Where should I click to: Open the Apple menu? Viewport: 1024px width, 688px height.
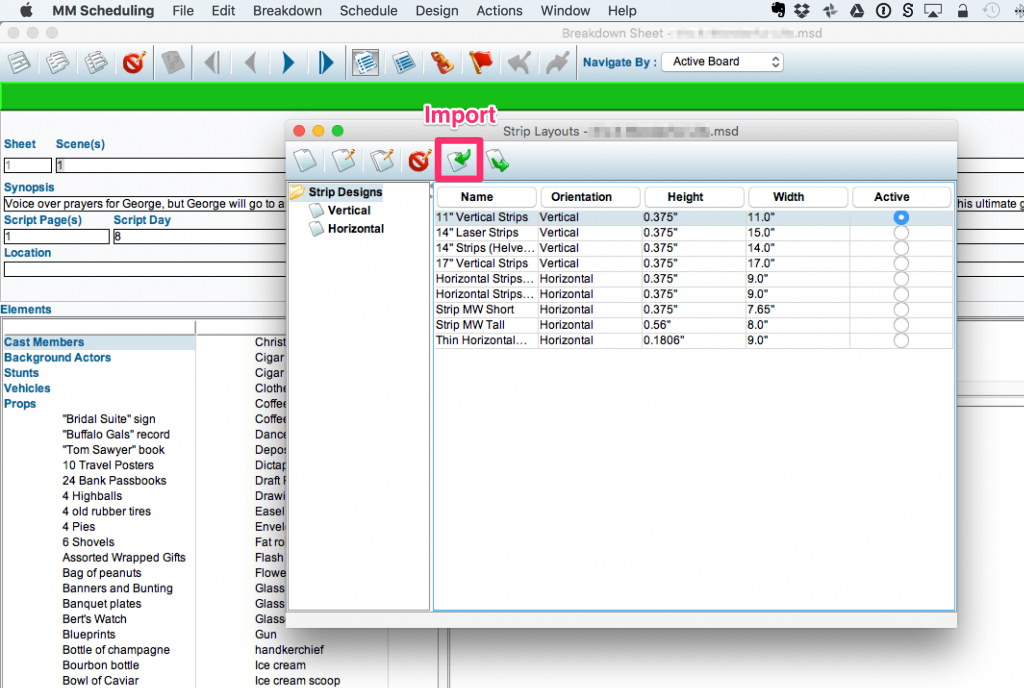click(x=26, y=10)
